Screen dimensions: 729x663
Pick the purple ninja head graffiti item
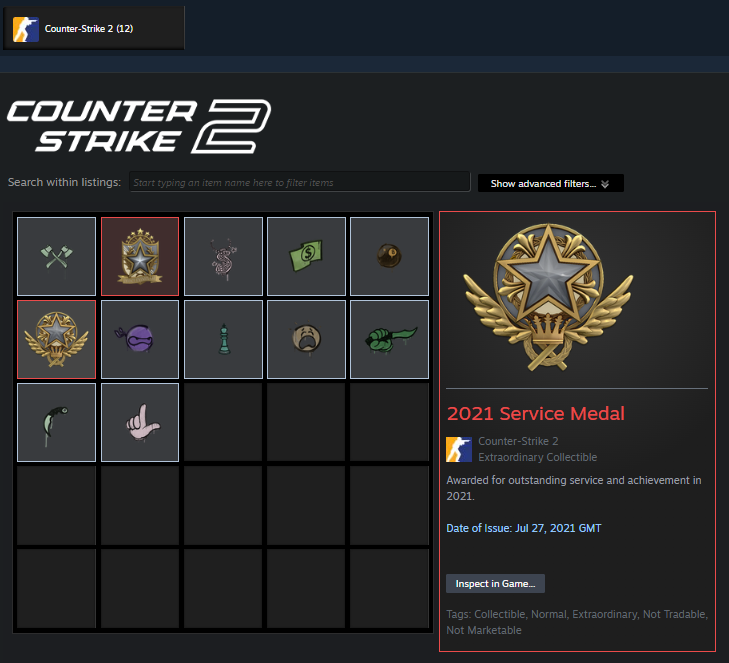point(140,339)
